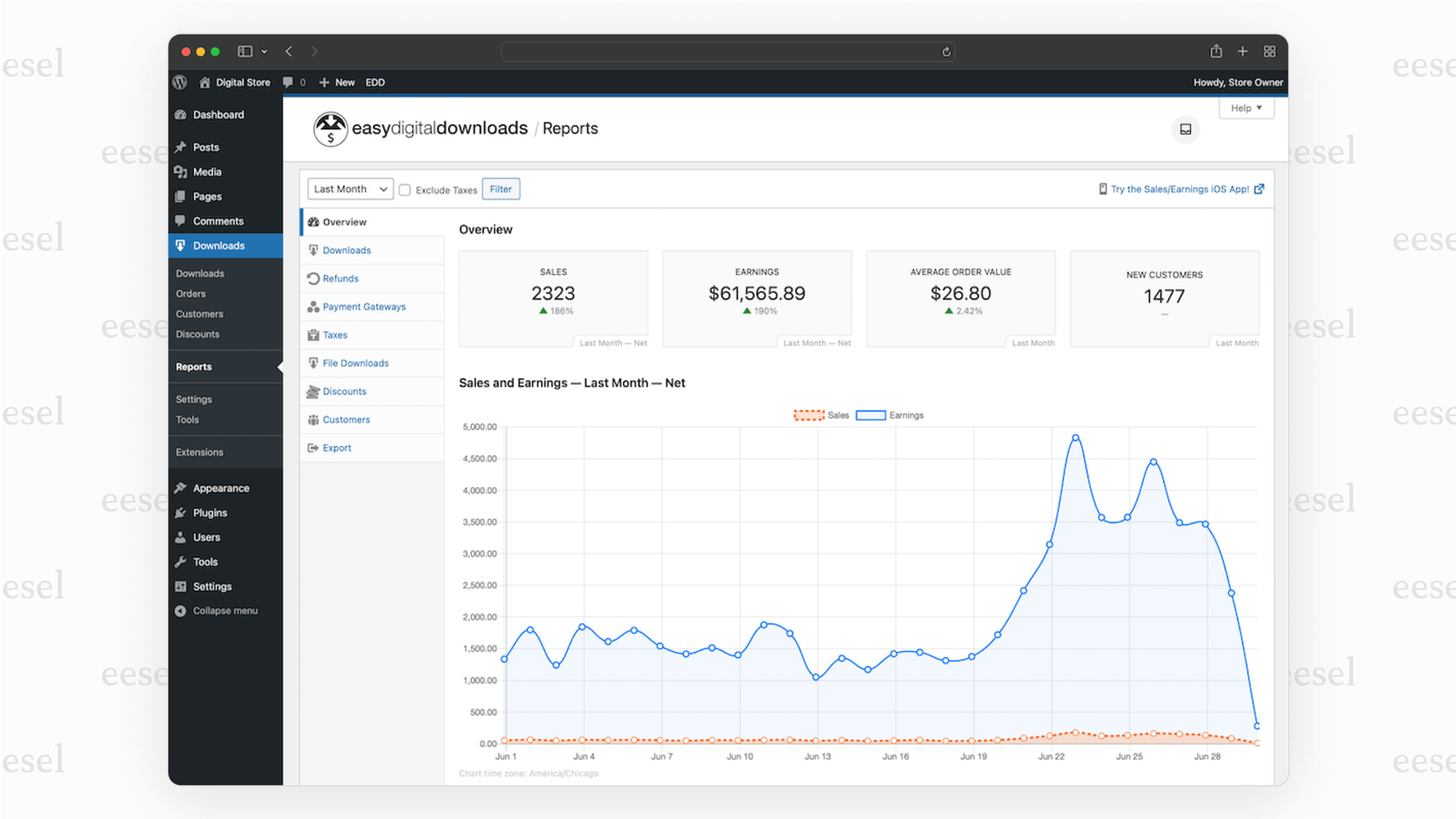Open the File Downloads report
Image resolution: width=1456 pixels, height=819 pixels.
[355, 363]
